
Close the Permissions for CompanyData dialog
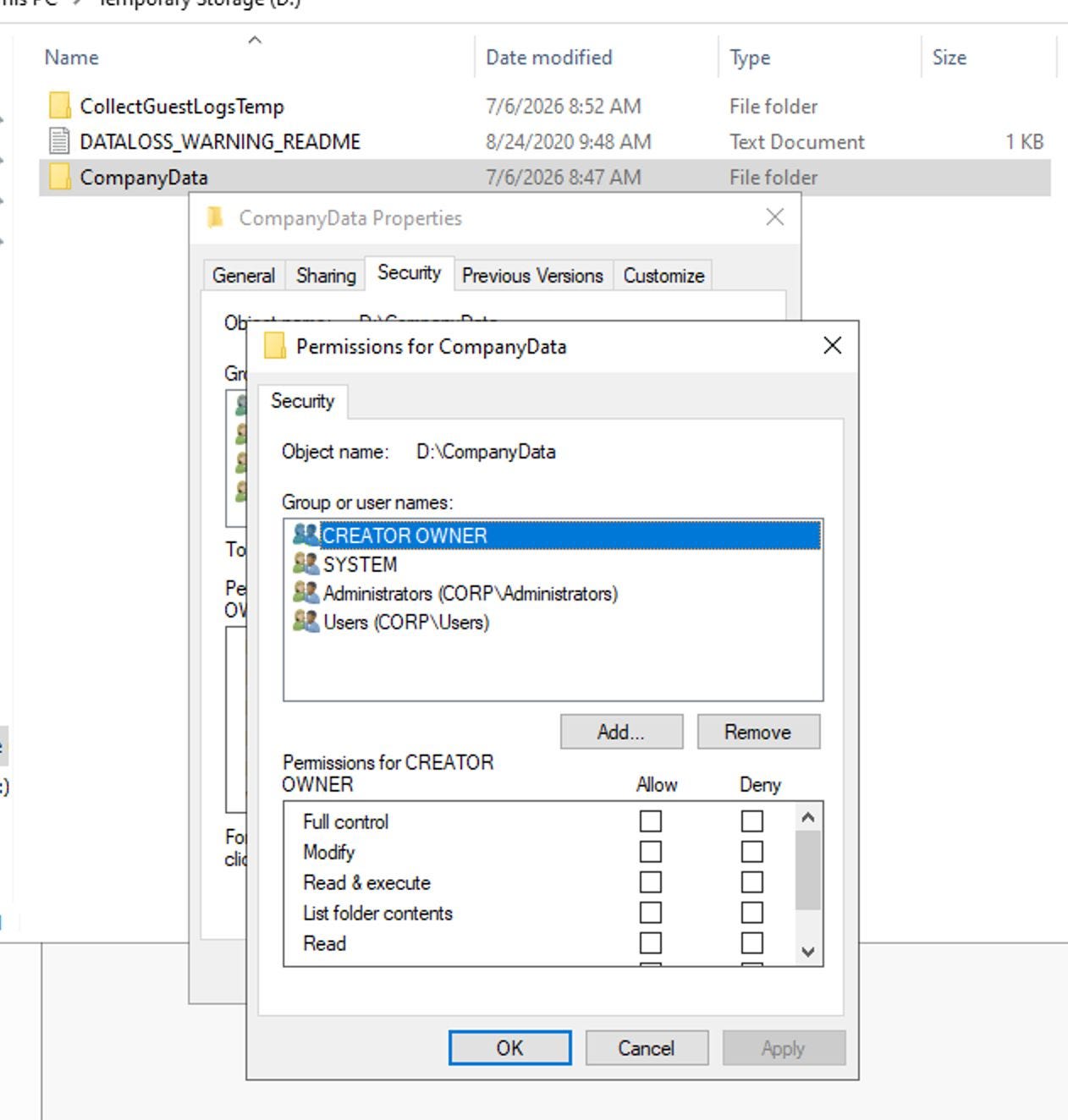833,345
